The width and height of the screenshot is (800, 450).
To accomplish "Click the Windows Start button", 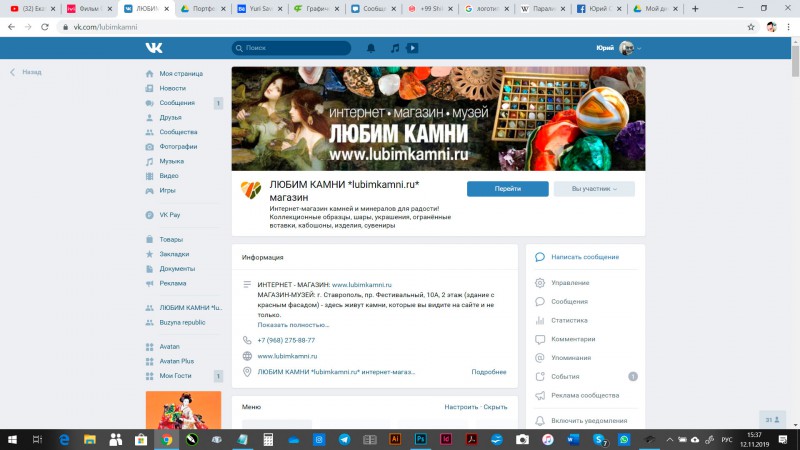I will tap(12, 439).
